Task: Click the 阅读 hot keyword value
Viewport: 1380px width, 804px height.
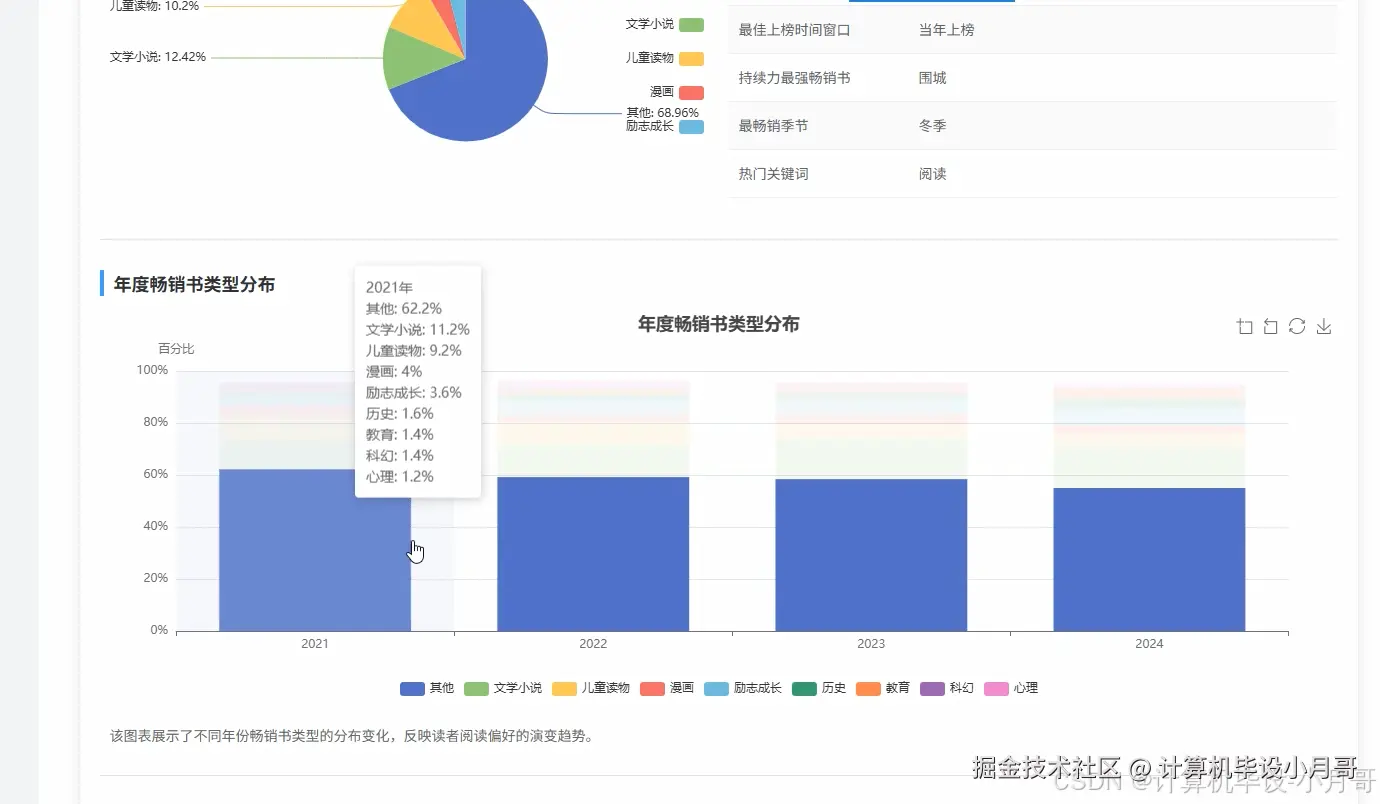Action: click(x=932, y=173)
